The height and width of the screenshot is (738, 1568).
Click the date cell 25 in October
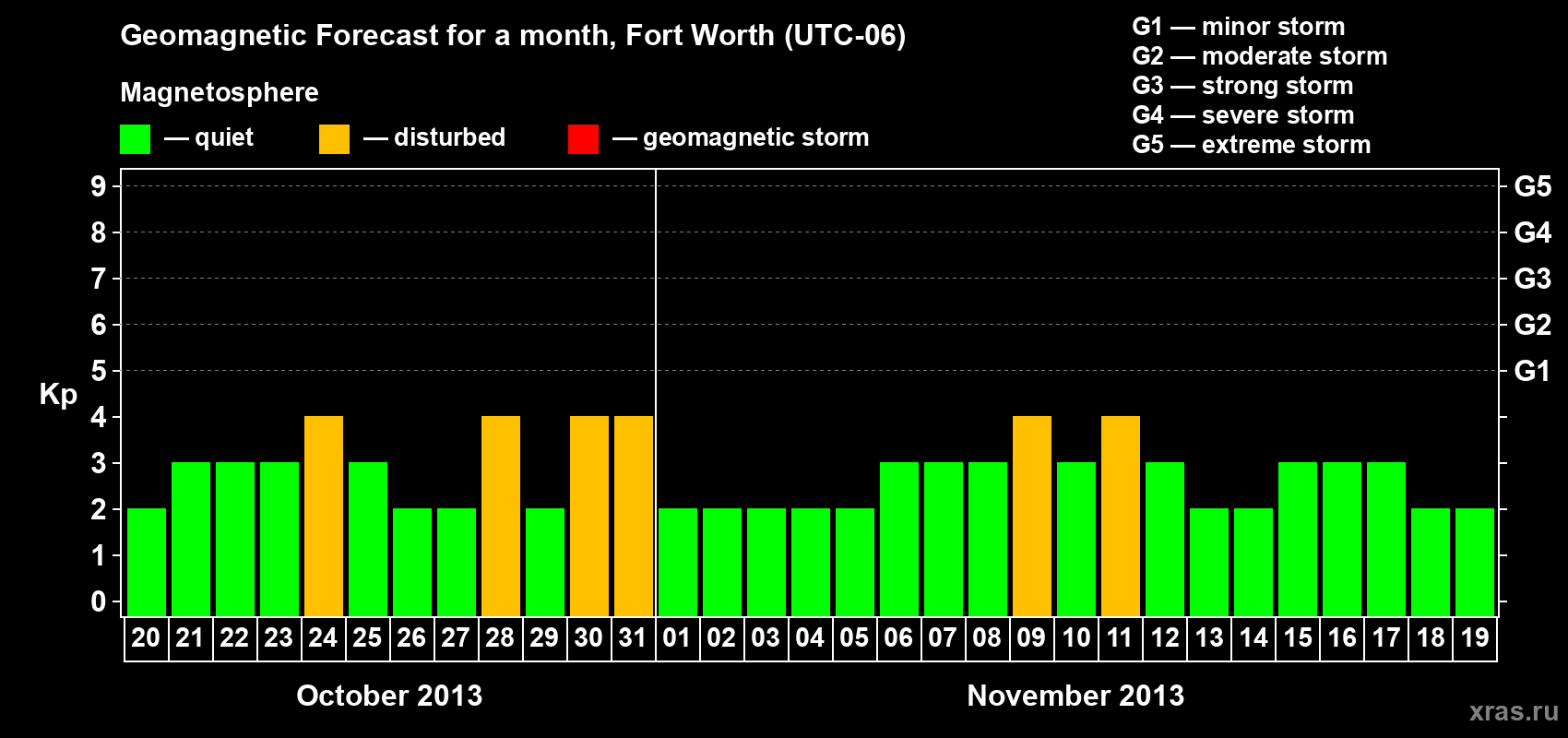click(368, 638)
